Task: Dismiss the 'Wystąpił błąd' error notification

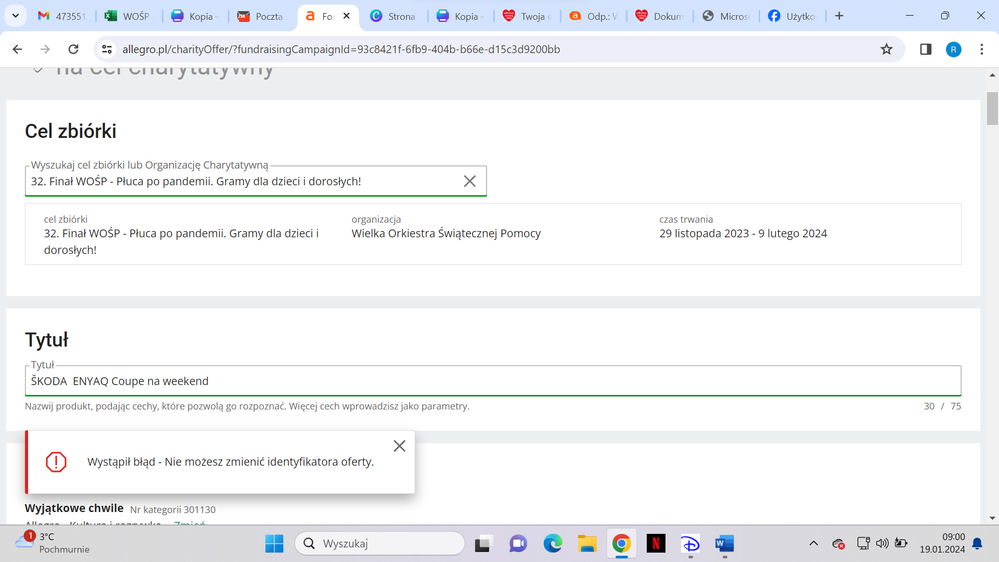Action: click(399, 446)
